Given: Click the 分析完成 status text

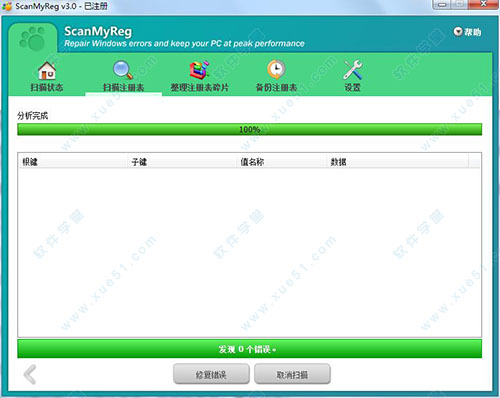Looking at the screenshot, I should tap(33, 116).
